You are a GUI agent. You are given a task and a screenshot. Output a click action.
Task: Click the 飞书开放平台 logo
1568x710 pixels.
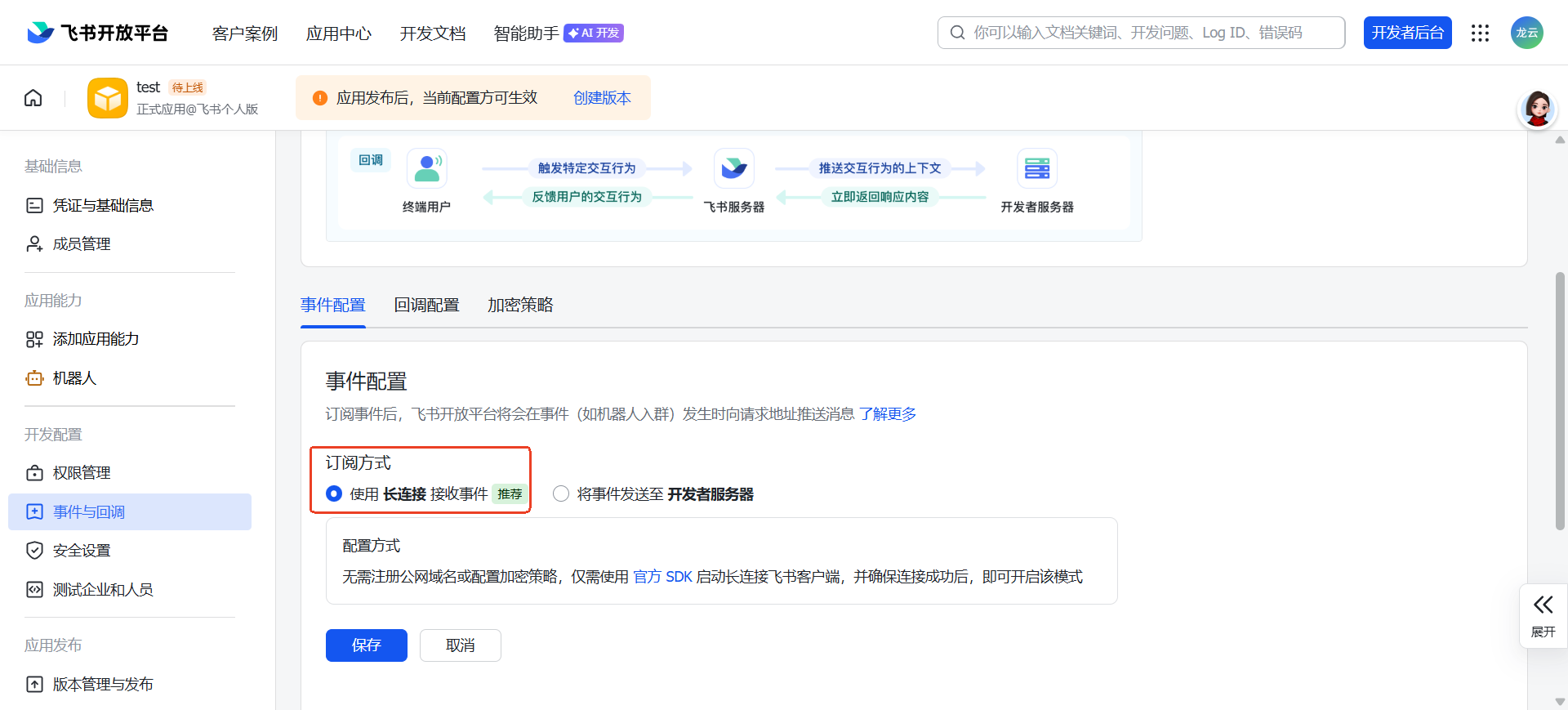coord(98,33)
